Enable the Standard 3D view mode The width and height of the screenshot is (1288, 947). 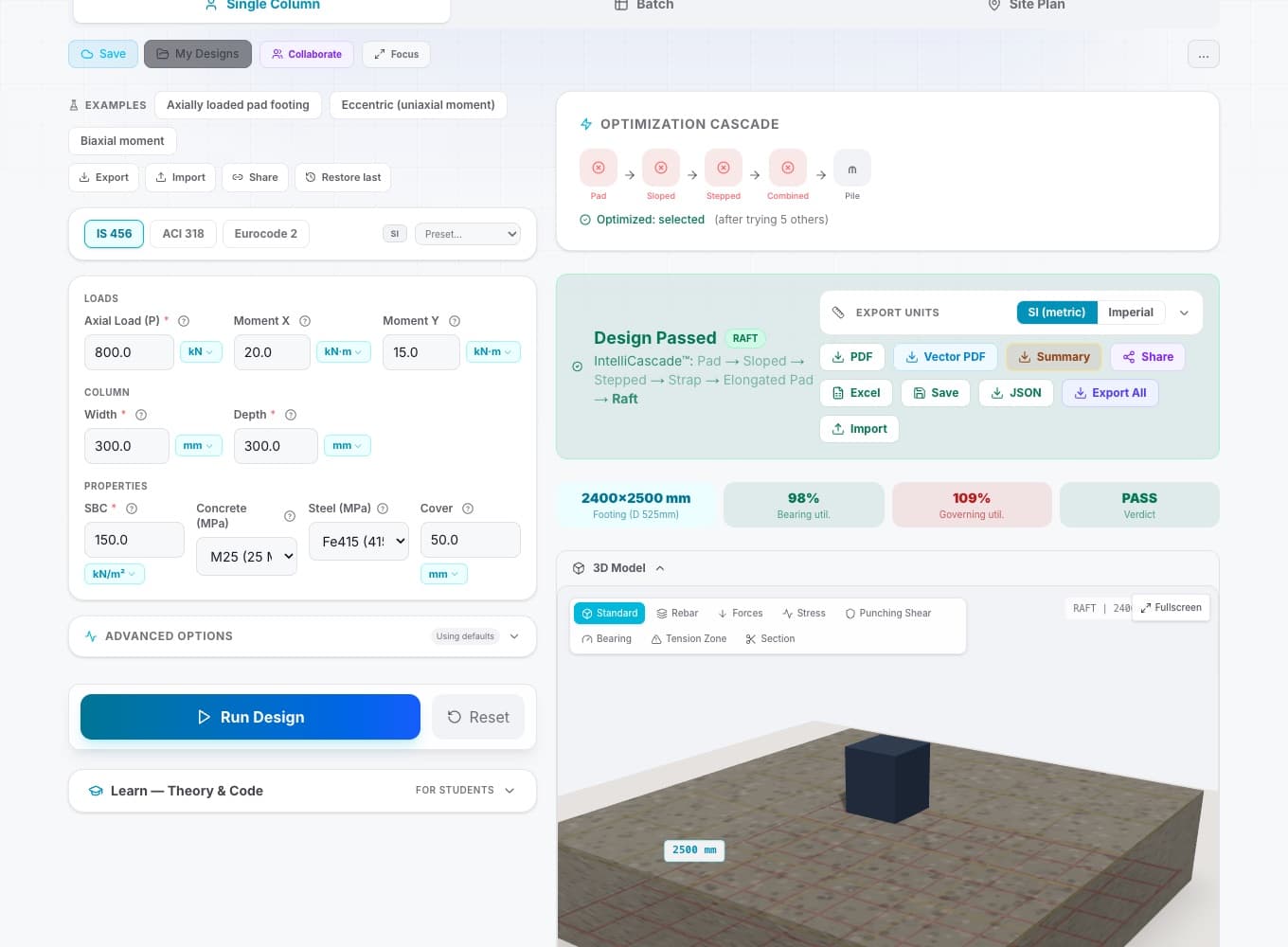pos(609,614)
